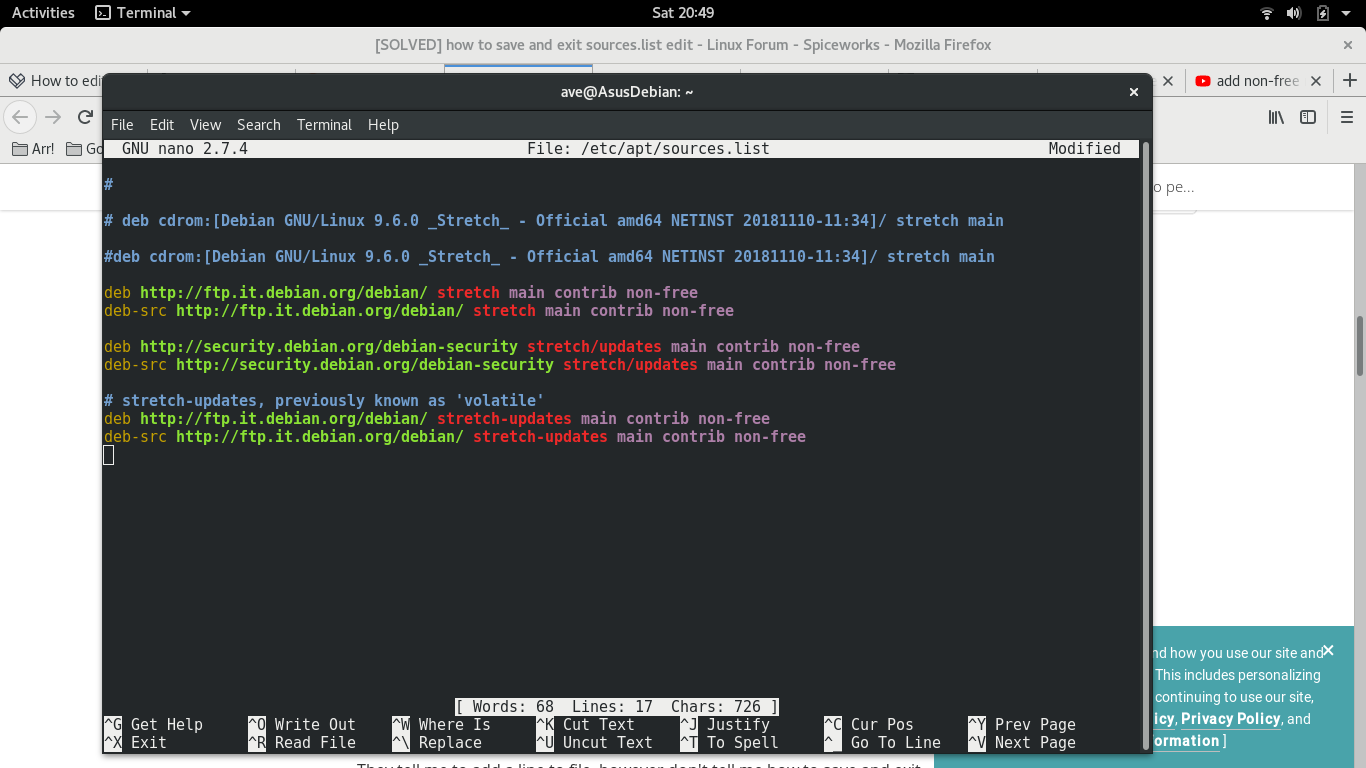The height and width of the screenshot is (768, 1366).
Task: Expand the Terminal app menu in top bar
Action: pyautogui.click(x=142, y=13)
